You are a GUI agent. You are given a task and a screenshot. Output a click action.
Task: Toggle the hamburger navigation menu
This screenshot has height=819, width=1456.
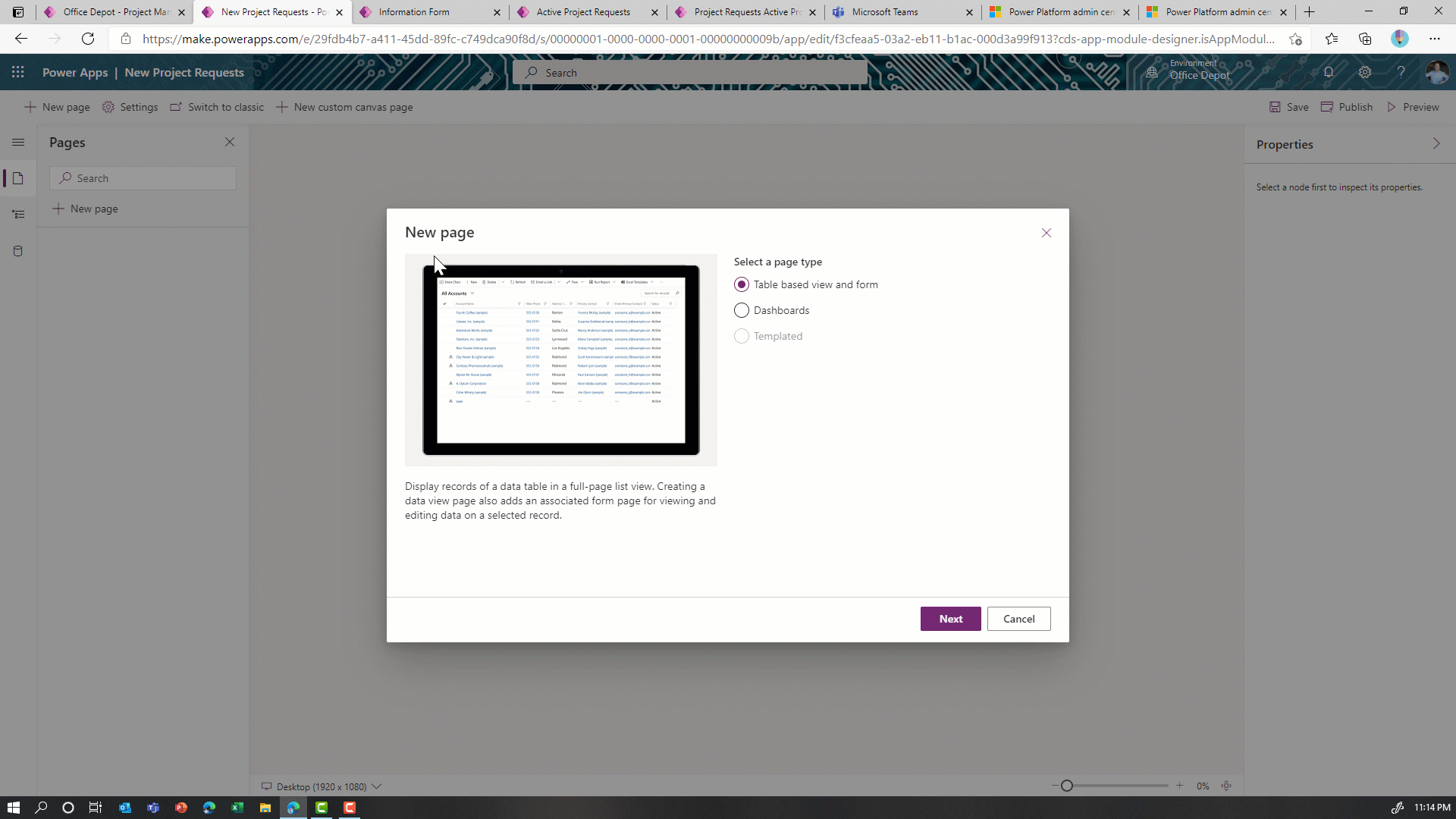[x=18, y=142]
